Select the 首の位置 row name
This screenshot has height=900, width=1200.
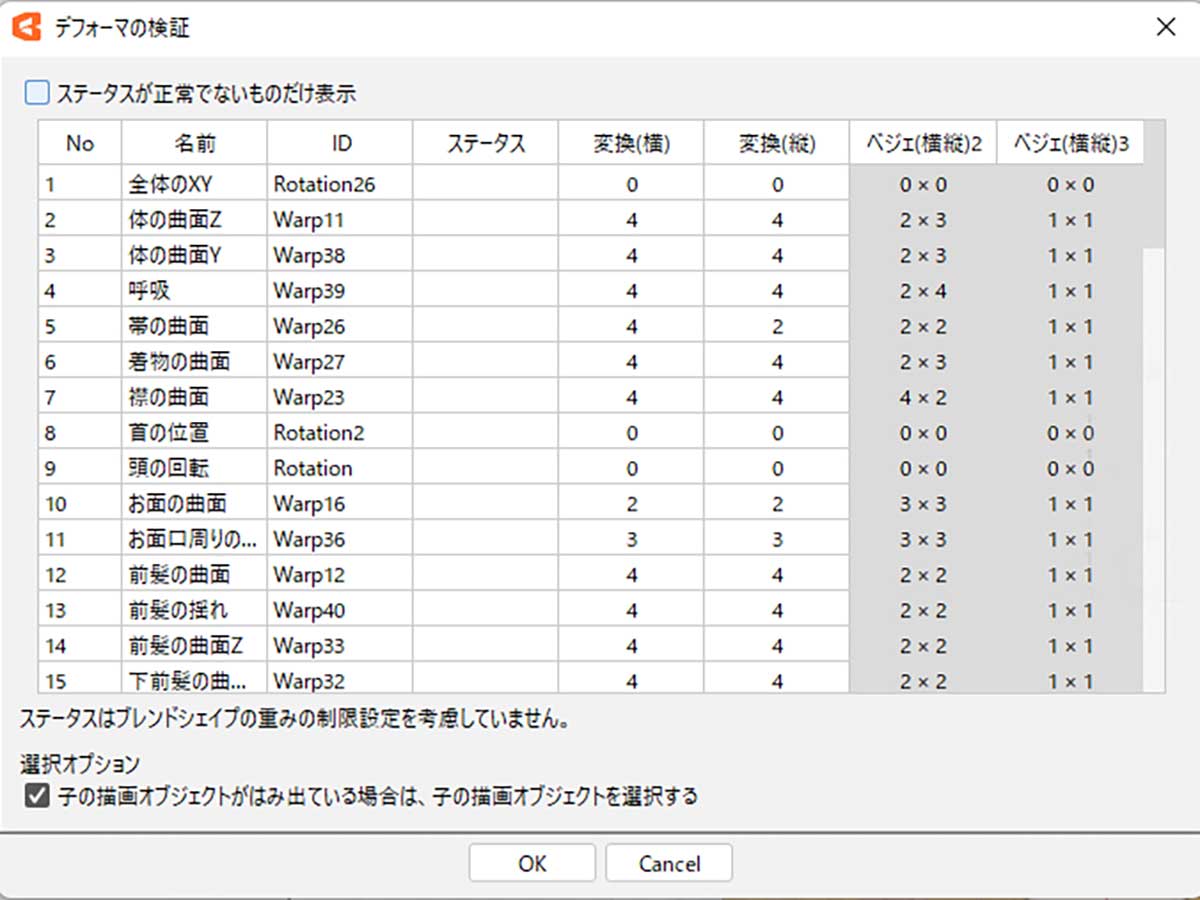[194, 433]
